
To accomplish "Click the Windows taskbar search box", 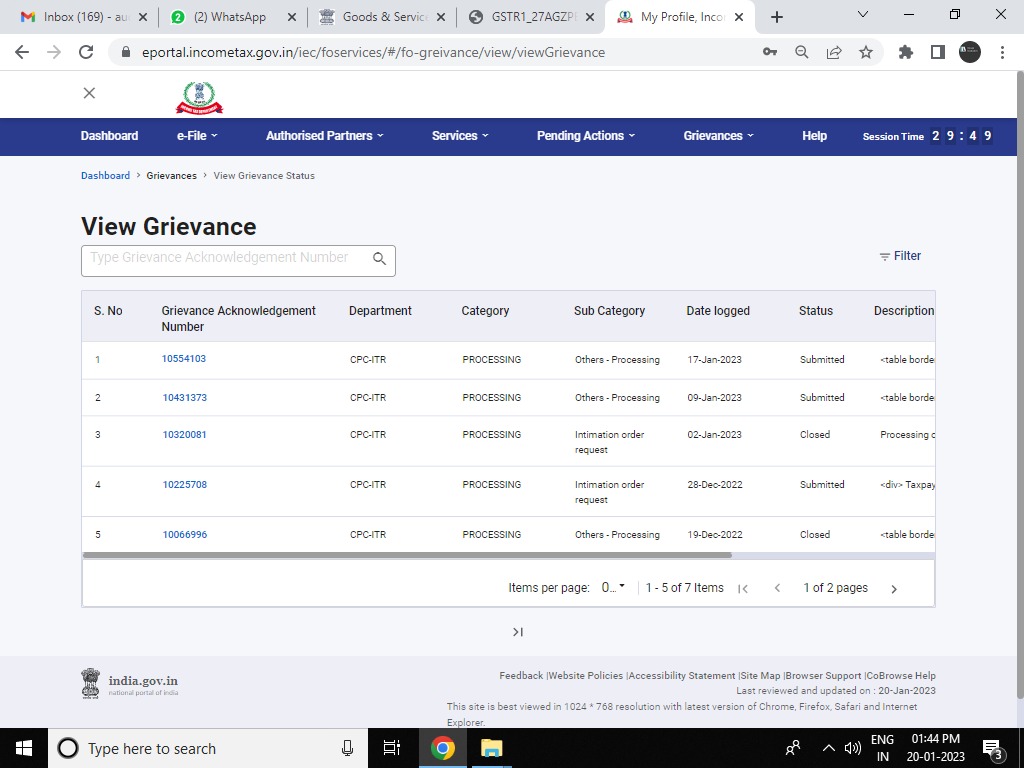I will tap(208, 748).
